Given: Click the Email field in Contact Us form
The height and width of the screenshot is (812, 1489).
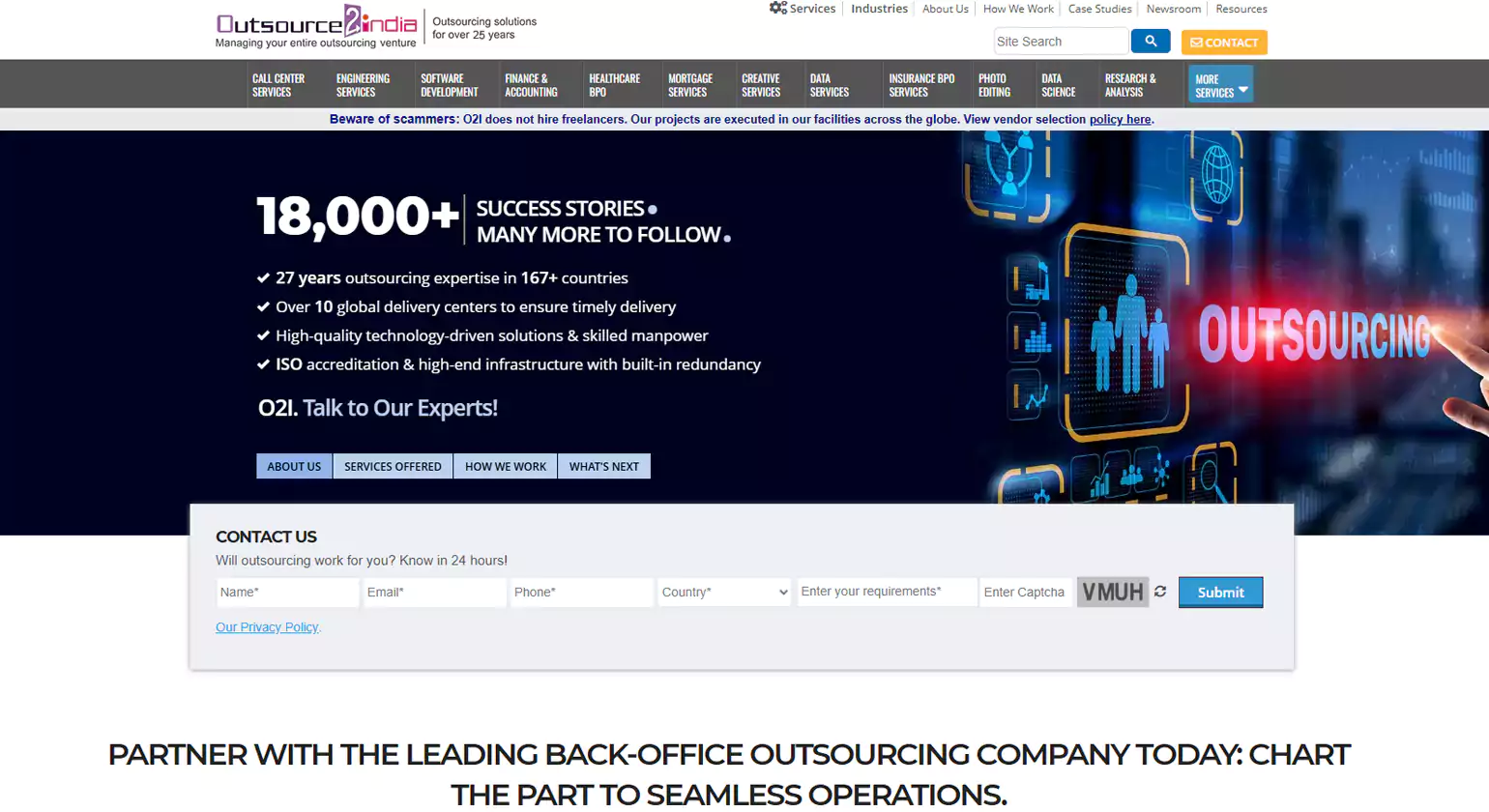Looking at the screenshot, I should [x=433, y=590].
